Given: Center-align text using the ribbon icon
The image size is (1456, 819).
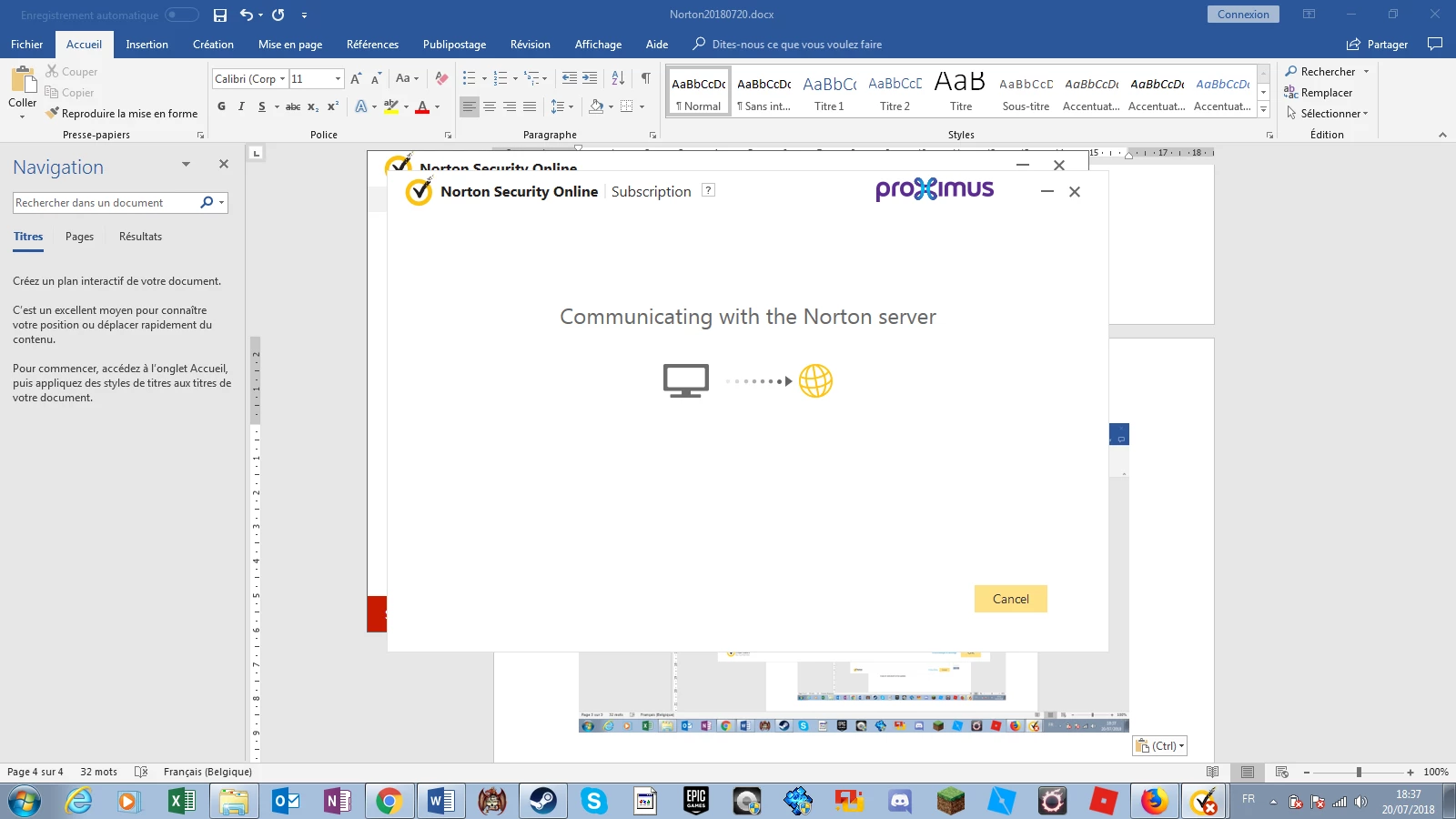Looking at the screenshot, I should point(490,106).
